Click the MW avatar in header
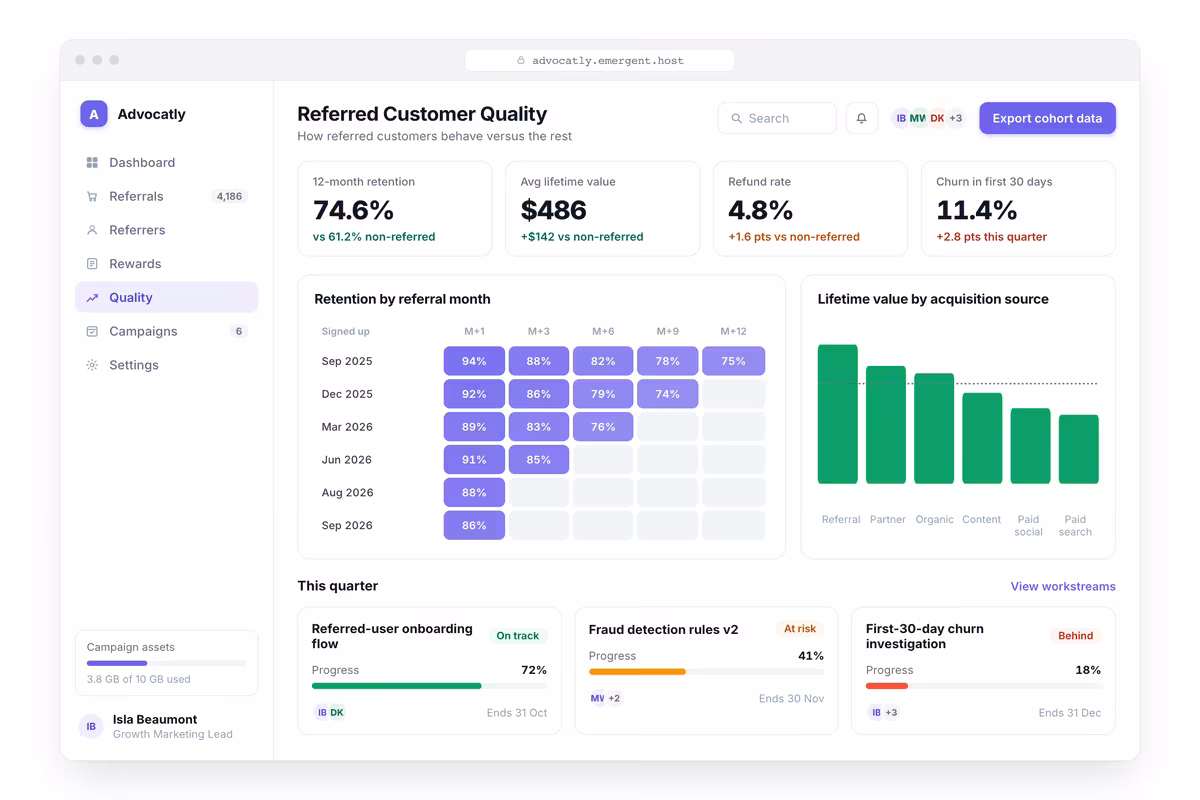1200x800 pixels. click(x=918, y=118)
